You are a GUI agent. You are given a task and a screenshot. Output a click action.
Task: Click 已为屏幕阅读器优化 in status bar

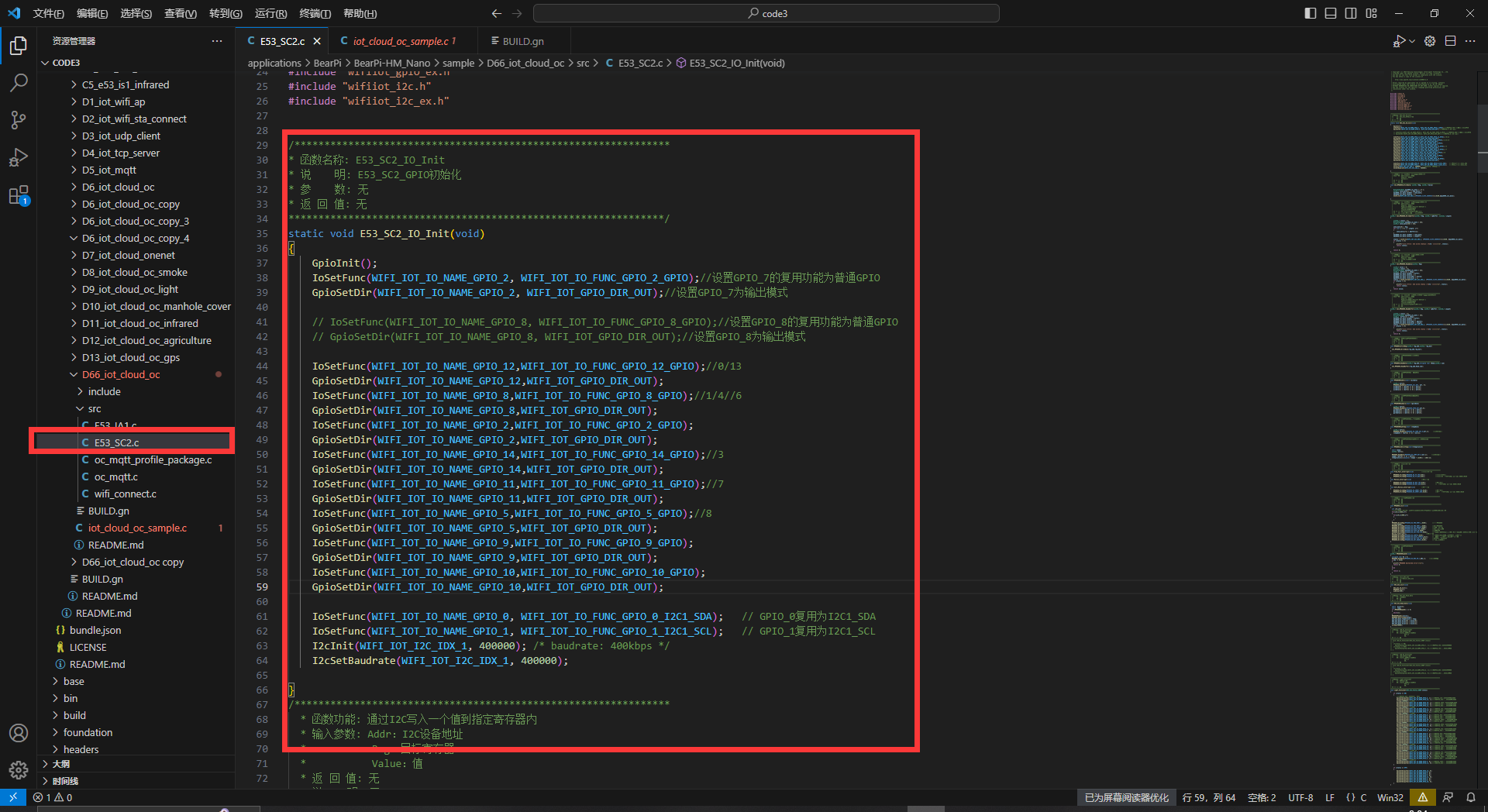[x=1126, y=797]
